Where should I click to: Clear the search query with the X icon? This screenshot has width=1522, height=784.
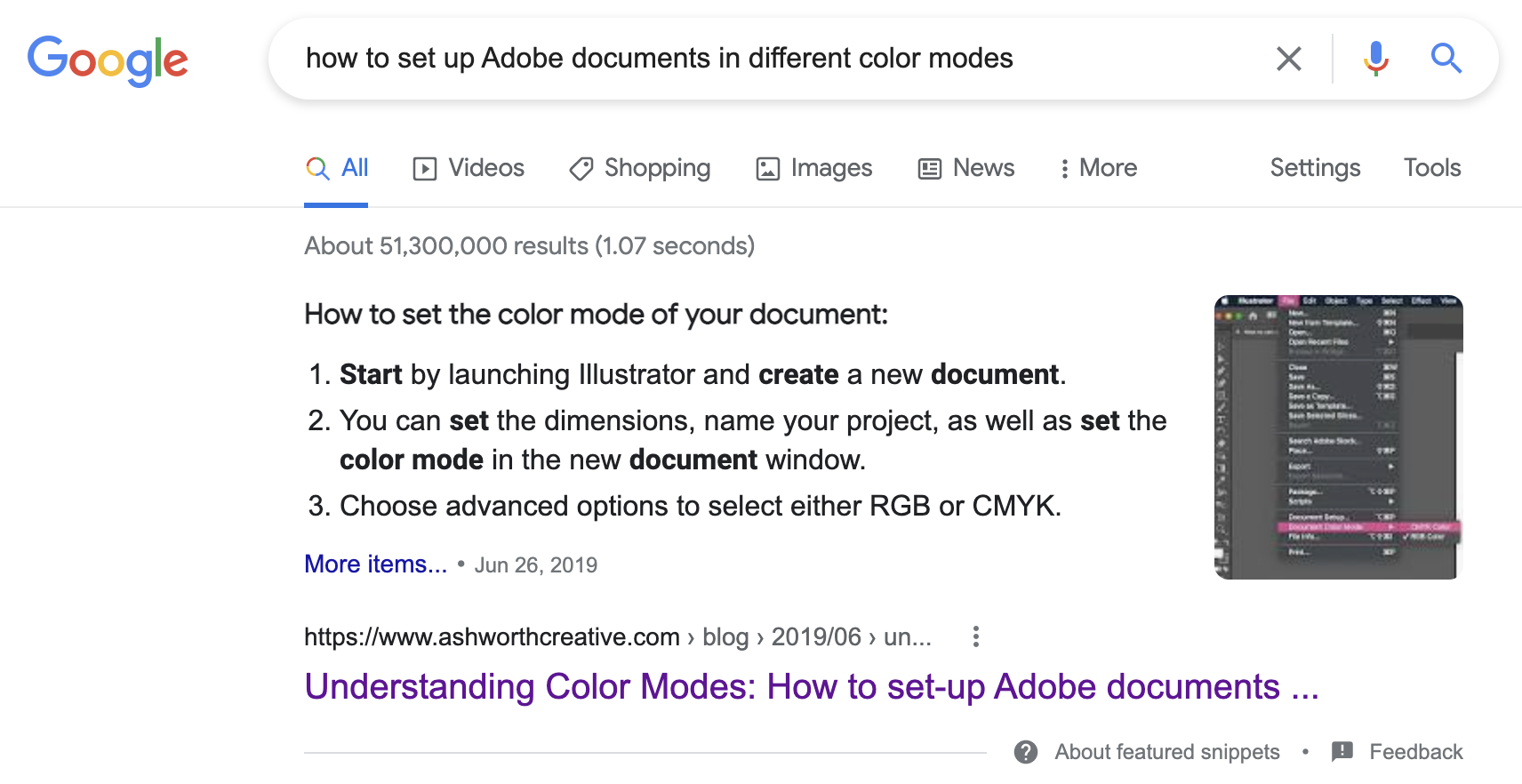[x=1288, y=59]
